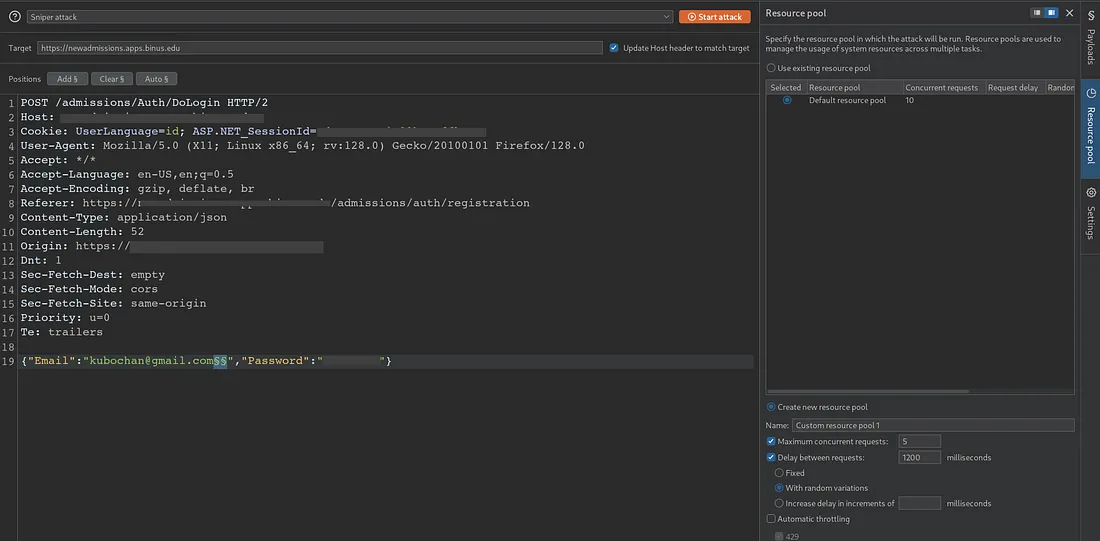Screen dimensions: 1100x541
Task: Select the Default resource pool radio
Action: (786, 100)
